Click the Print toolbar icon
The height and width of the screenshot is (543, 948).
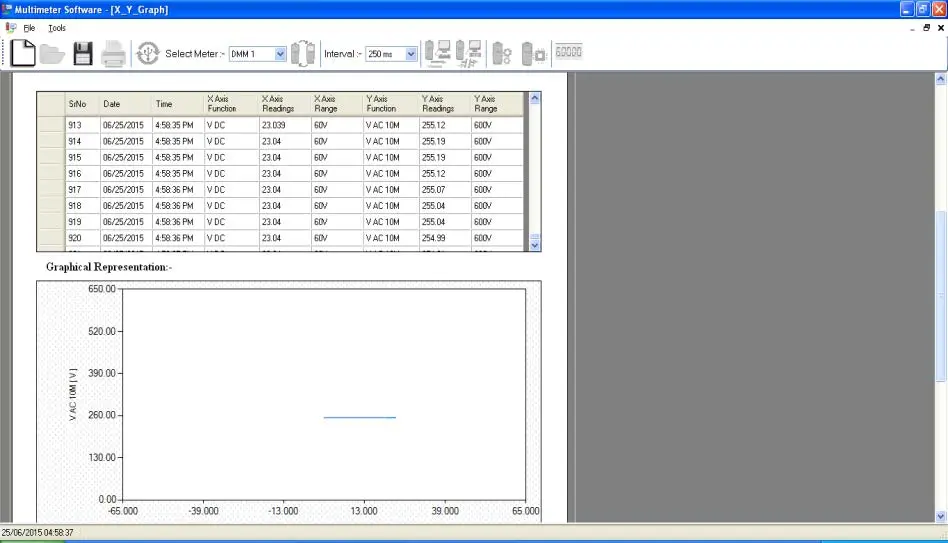(x=113, y=54)
